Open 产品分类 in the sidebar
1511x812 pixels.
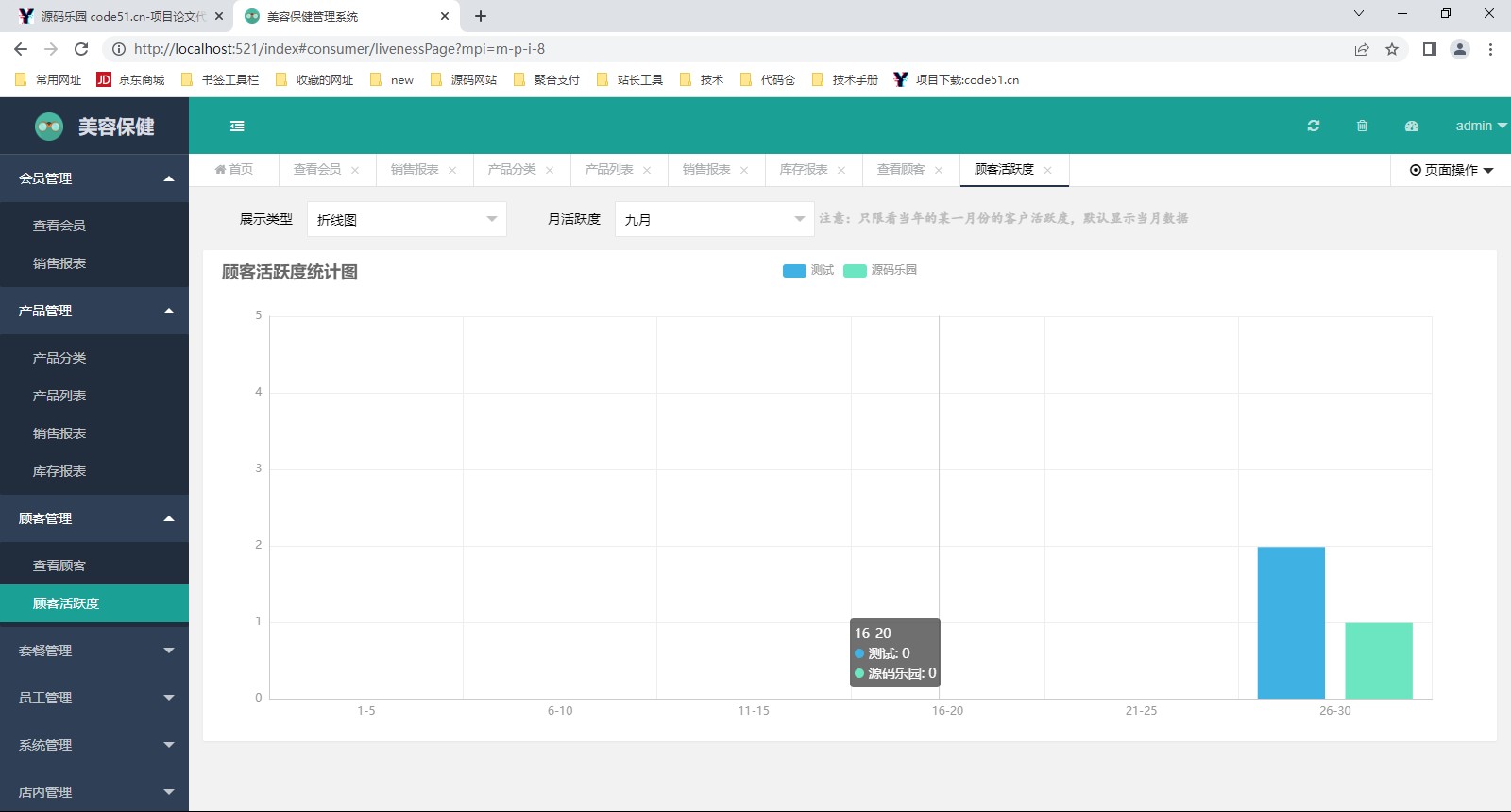(x=59, y=358)
